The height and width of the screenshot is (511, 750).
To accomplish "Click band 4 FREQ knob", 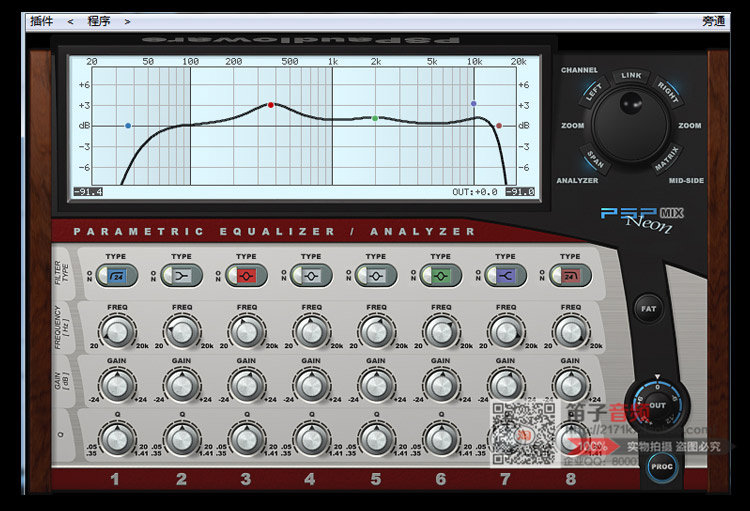I will click(x=311, y=332).
